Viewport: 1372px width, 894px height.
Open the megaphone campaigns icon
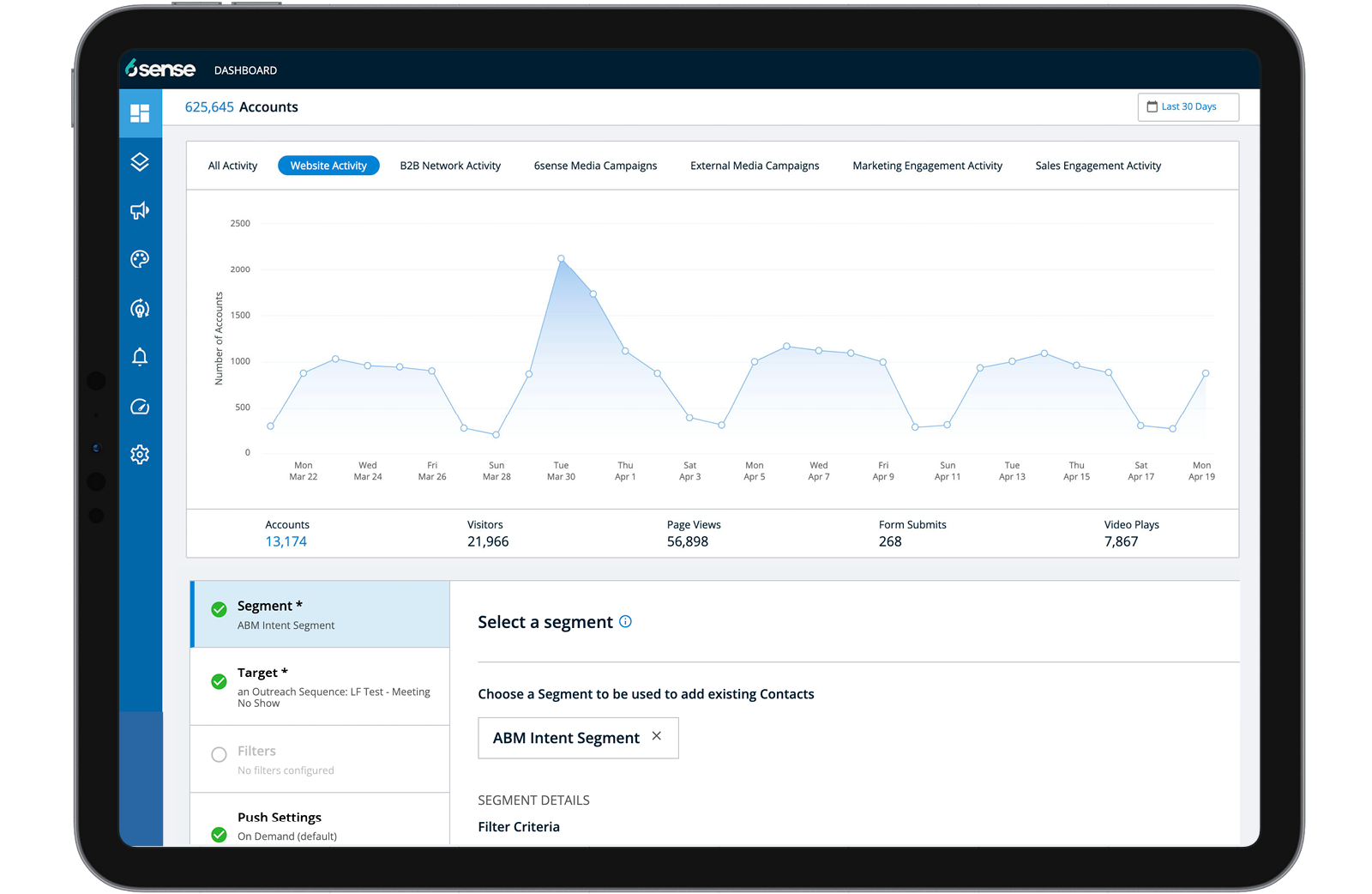tap(140, 210)
